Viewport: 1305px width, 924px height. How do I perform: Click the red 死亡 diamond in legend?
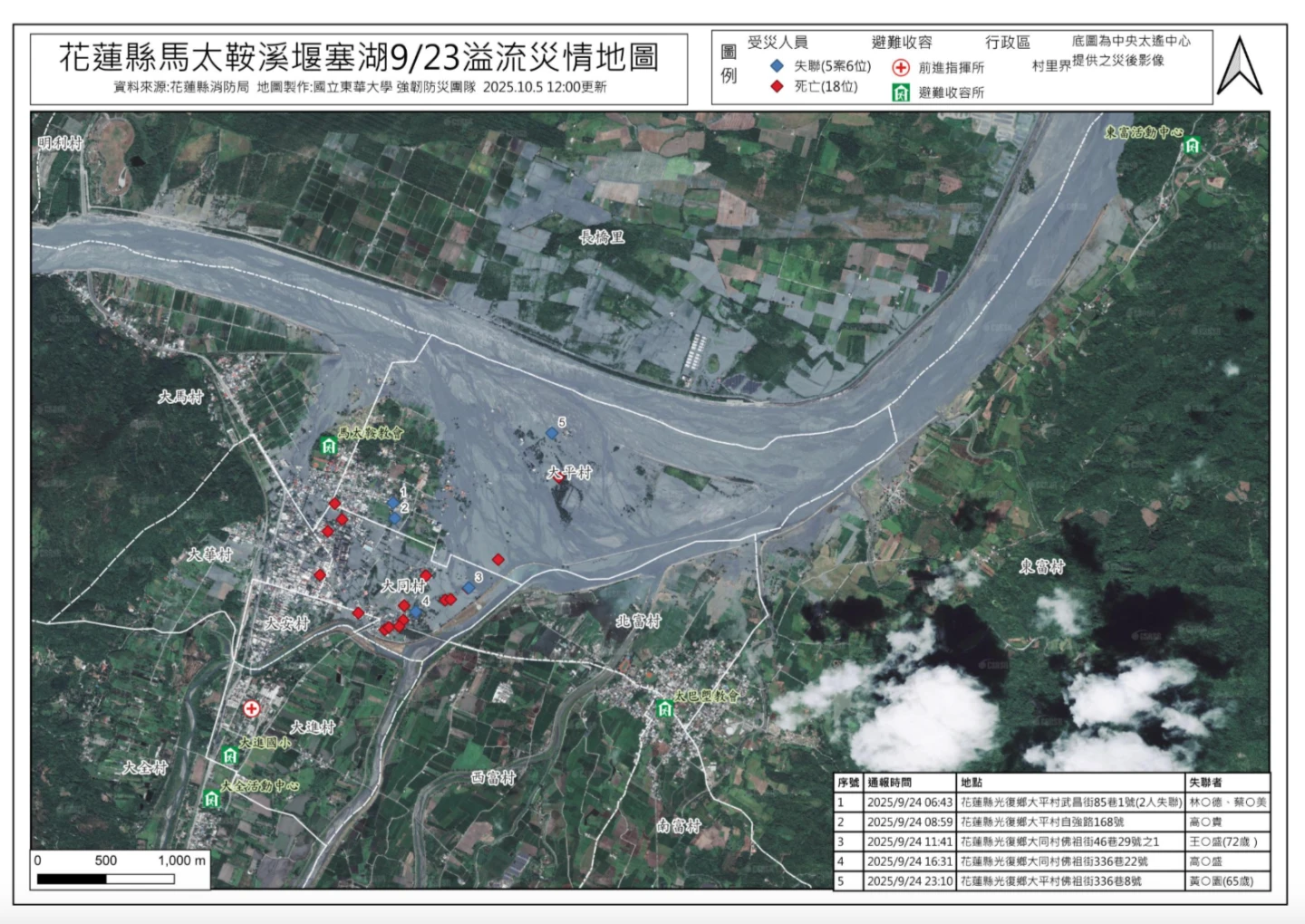(x=777, y=87)
